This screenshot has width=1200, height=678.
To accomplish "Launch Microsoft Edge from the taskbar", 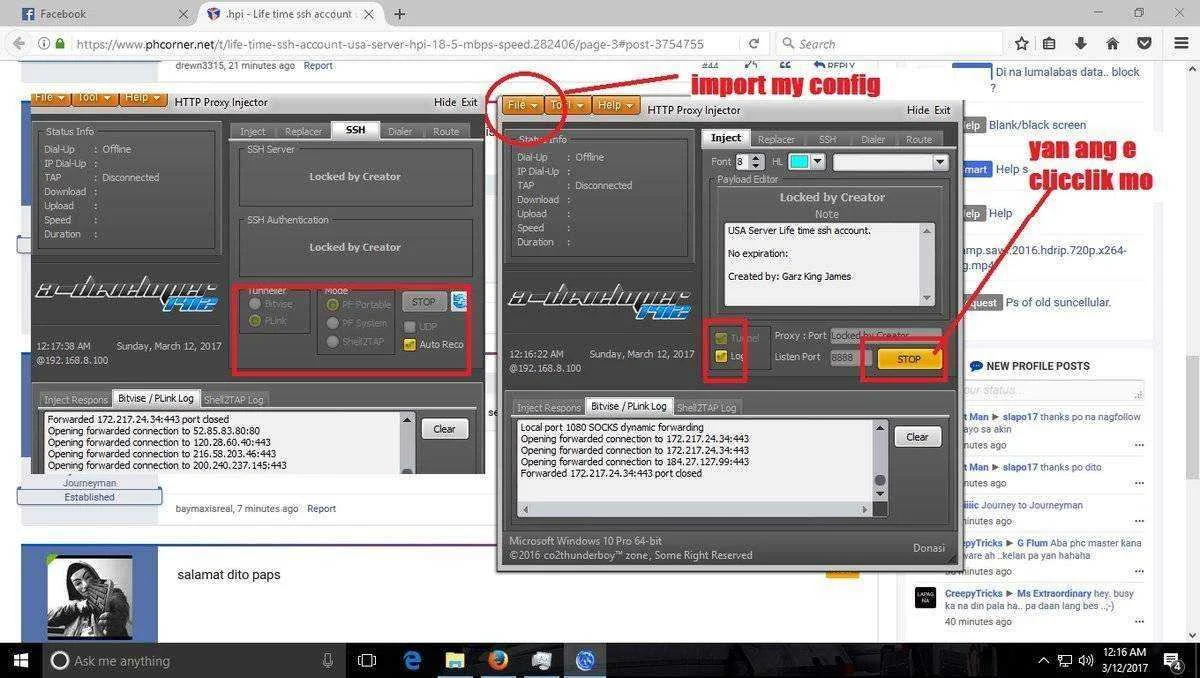I will (x=412, y=660).
